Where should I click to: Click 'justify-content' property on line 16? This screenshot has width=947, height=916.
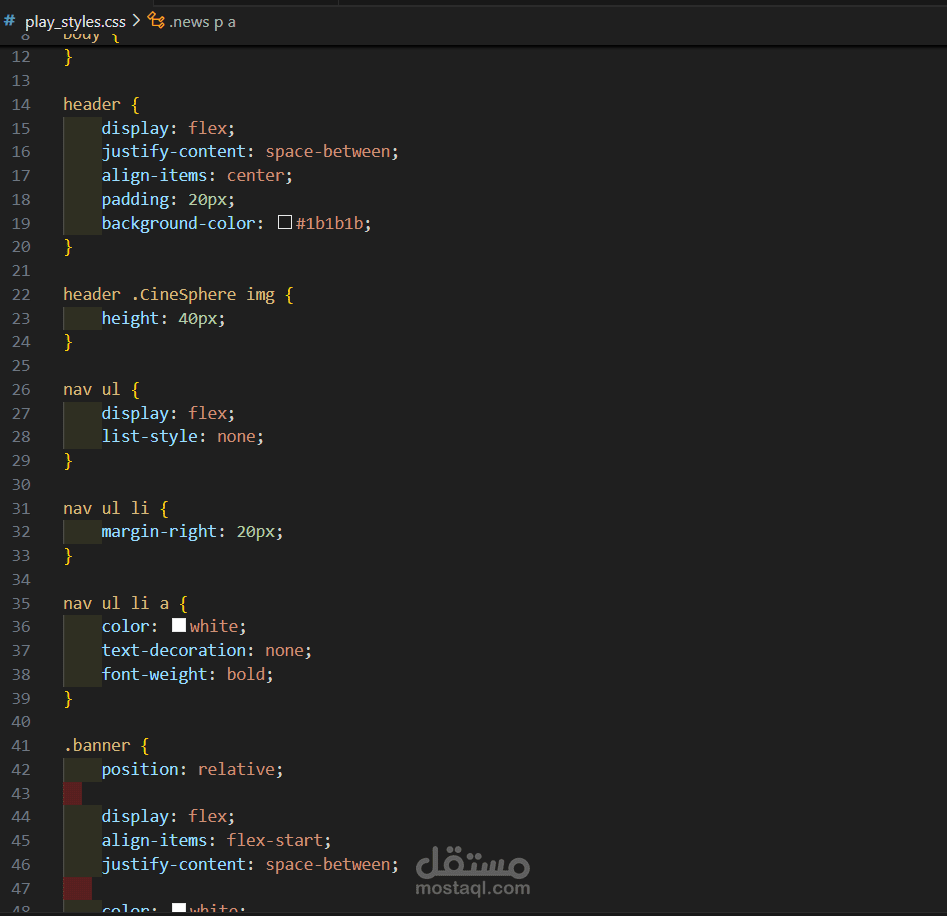(x=174, y=152)
